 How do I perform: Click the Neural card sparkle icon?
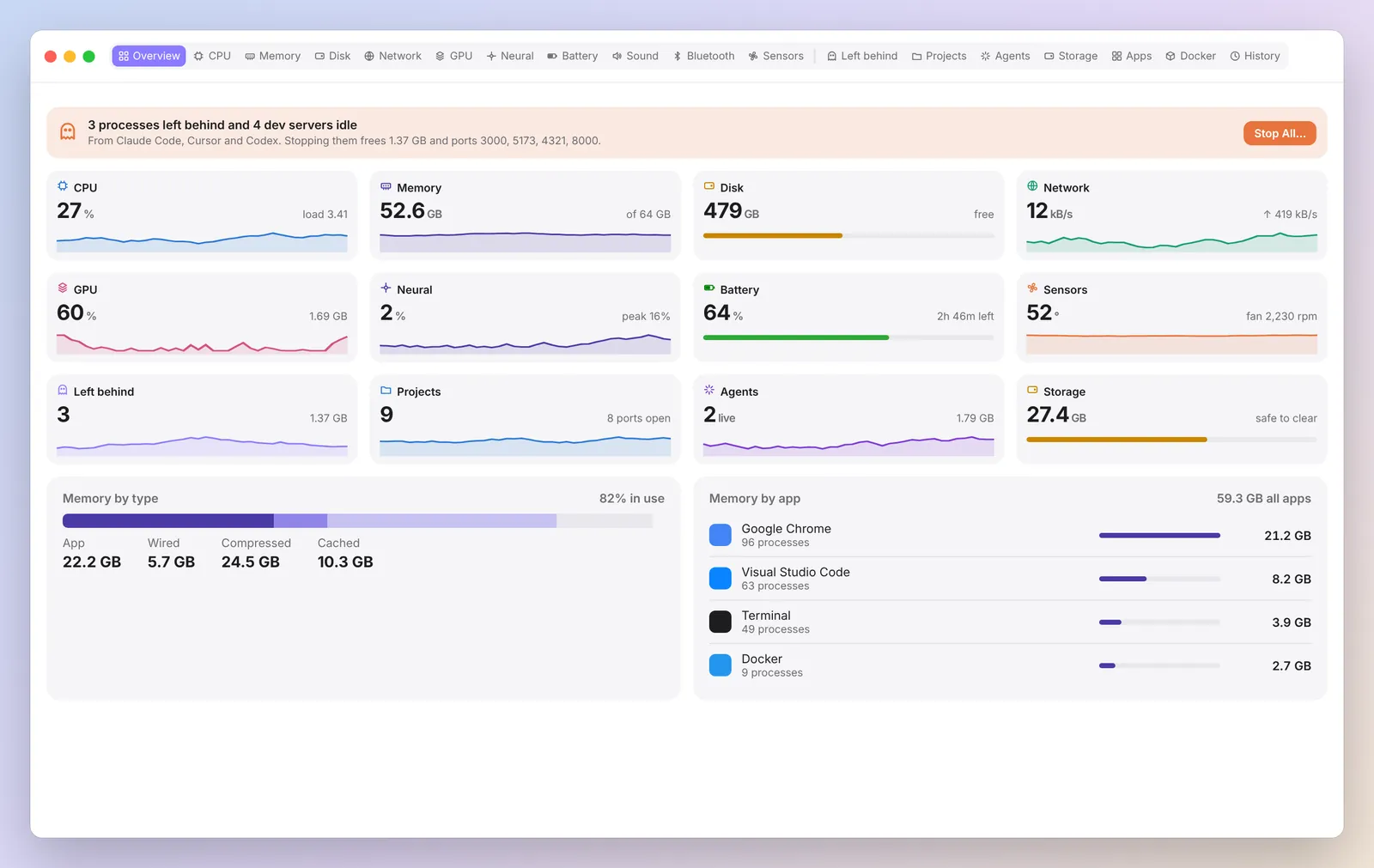(x=386, y=288)
